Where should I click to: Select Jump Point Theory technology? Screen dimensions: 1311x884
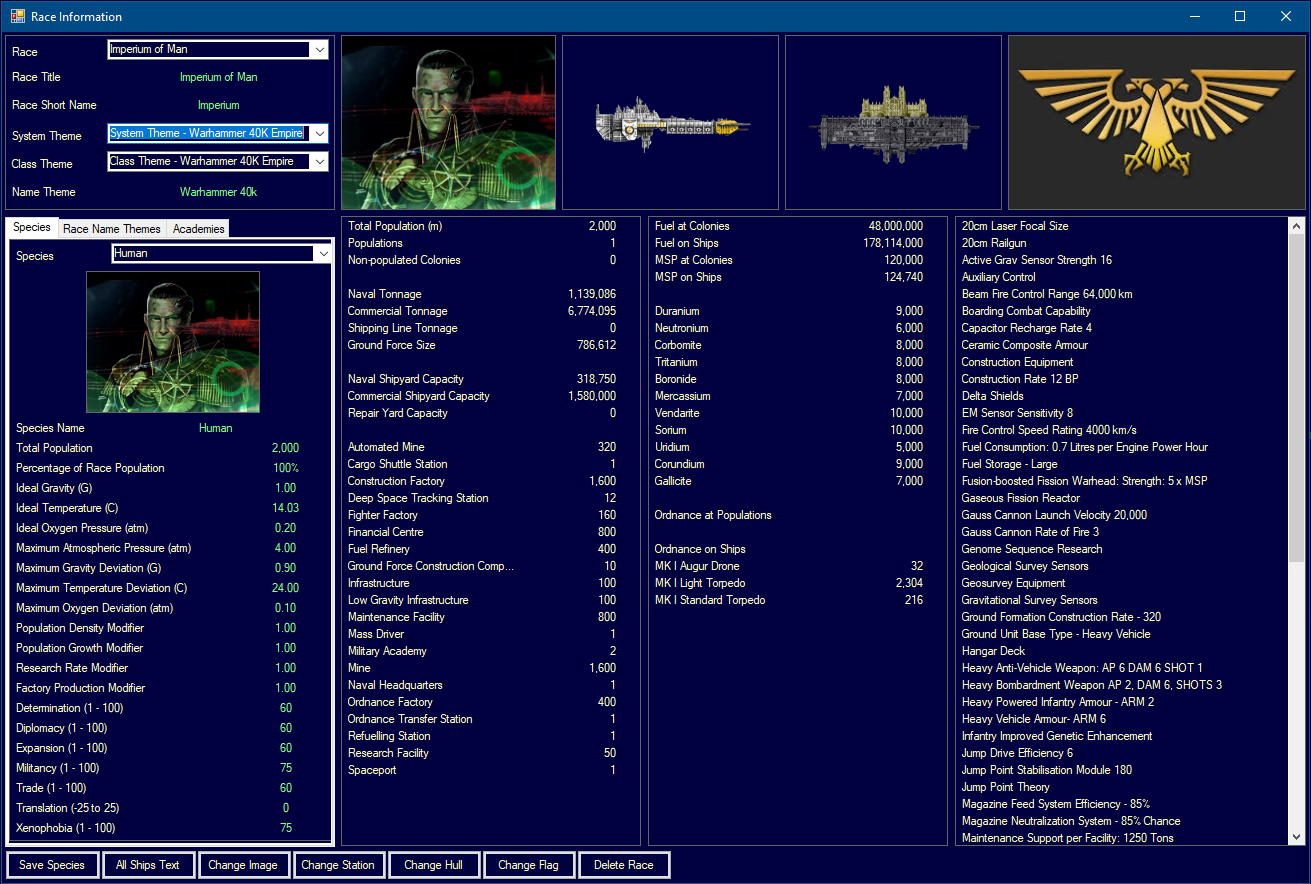(1005, 787)
